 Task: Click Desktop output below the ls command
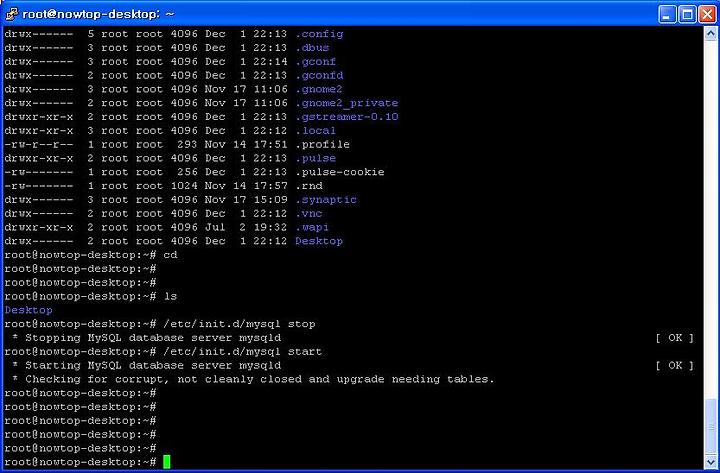click(28, 310)
